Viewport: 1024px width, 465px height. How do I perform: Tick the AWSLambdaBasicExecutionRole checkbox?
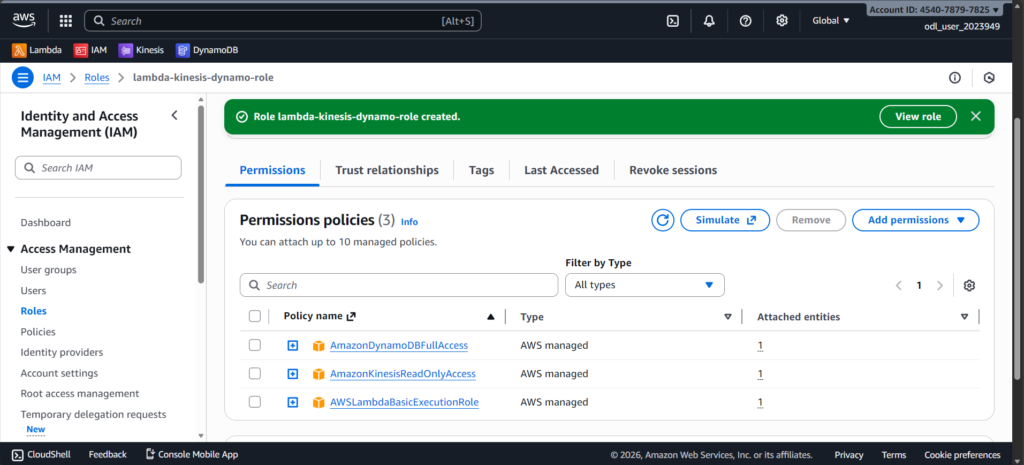(254, 402)
